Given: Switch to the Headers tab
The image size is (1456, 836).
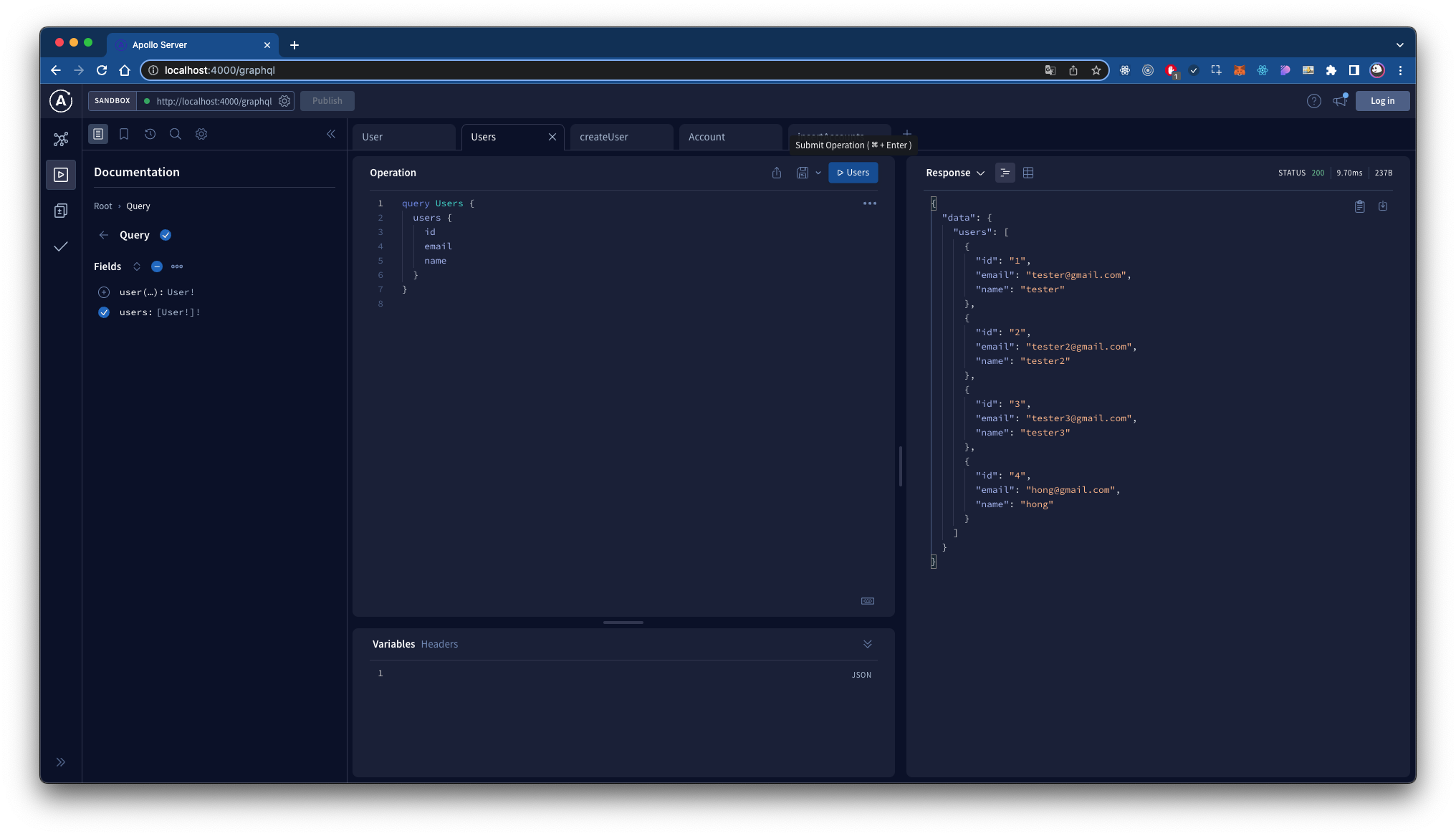Looking at the screenshot, I should [x=439, y=644].
